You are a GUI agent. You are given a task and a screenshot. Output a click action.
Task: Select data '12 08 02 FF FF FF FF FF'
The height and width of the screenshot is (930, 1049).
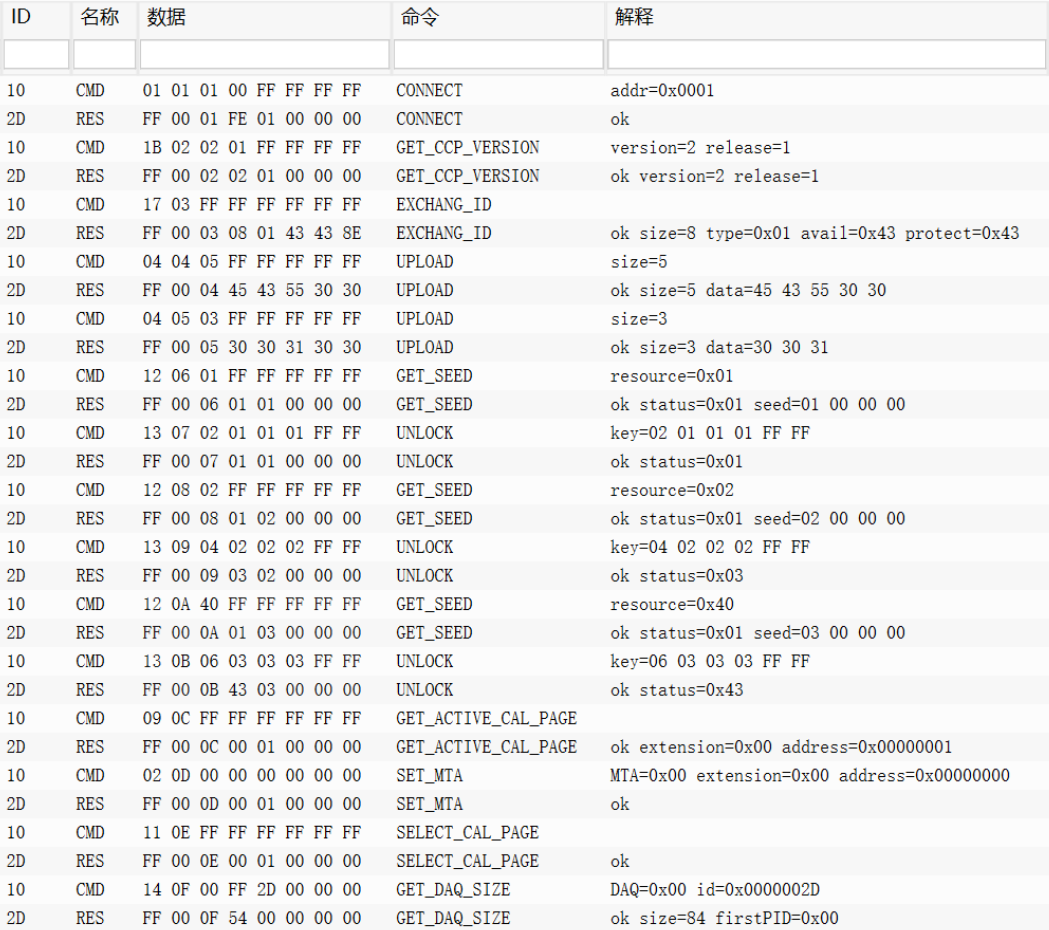pos(252,490)
